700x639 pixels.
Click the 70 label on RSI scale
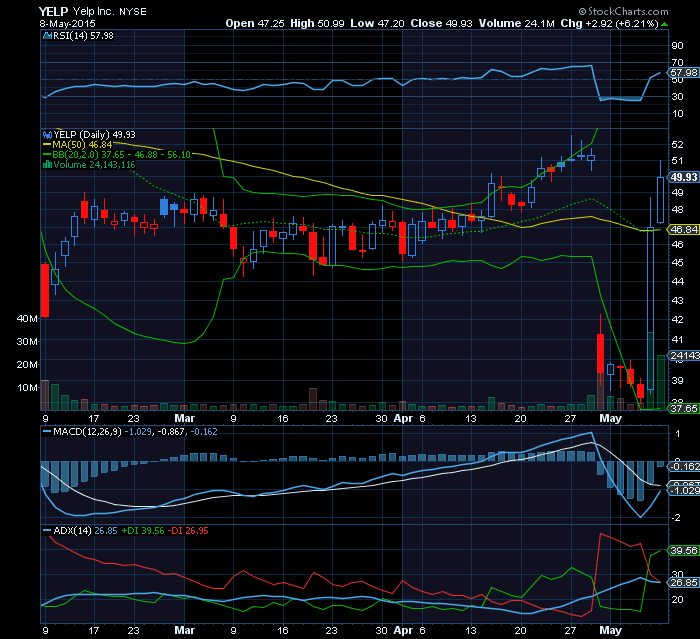pos(677,63)
